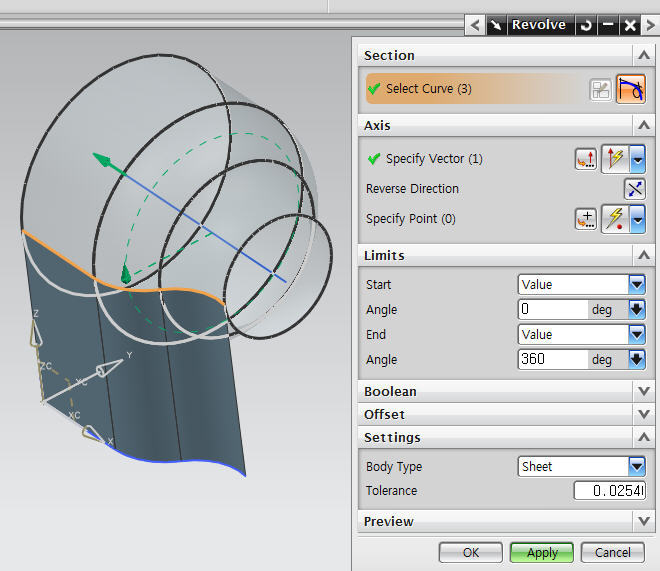This screenshot has height=571, width=660.
Task: Click the Inferred Vector icon
Action: (x=614, y=159)
